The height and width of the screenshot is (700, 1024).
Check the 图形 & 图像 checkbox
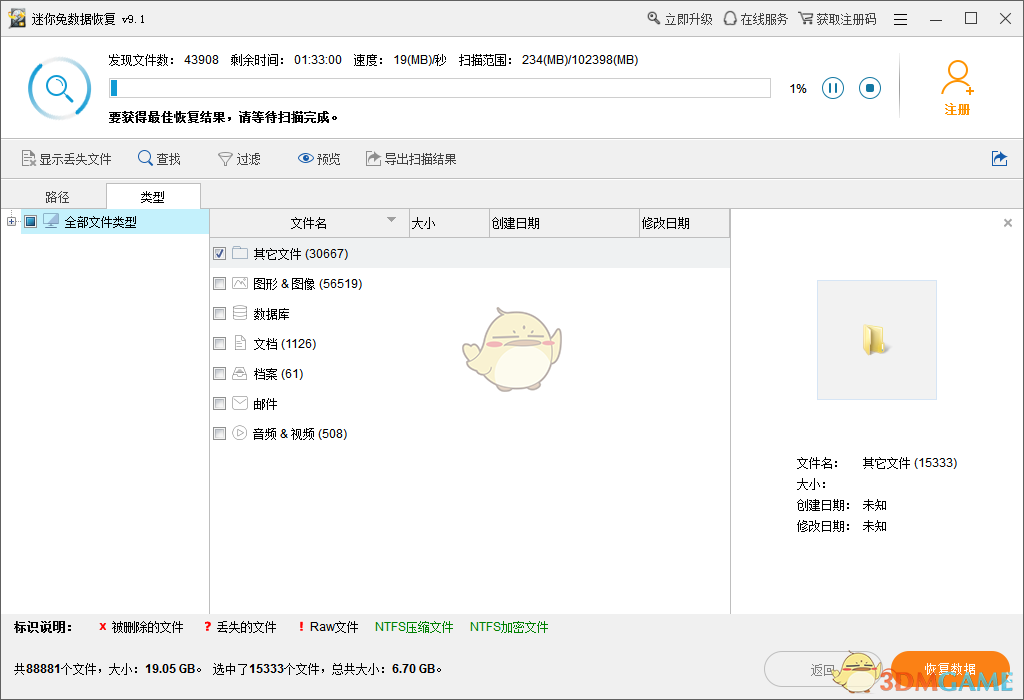point(218,283)
